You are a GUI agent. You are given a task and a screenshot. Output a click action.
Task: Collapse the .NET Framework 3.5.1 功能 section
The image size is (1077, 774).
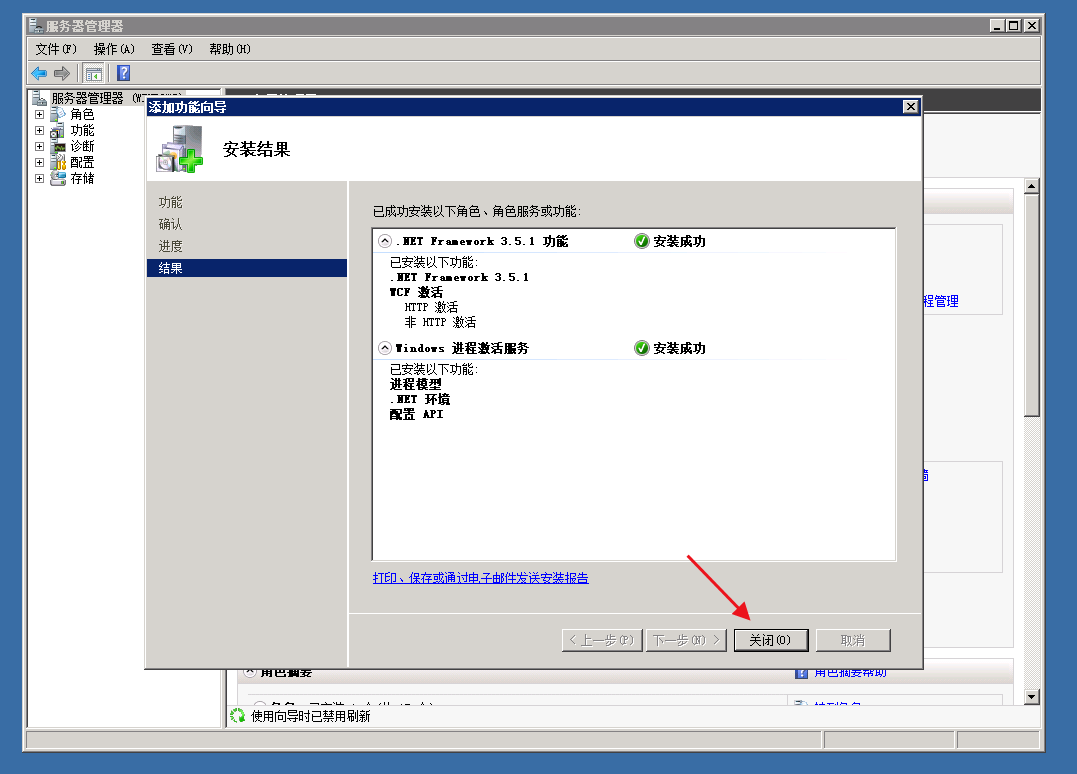pyautogui.click(x=385, y=241)
